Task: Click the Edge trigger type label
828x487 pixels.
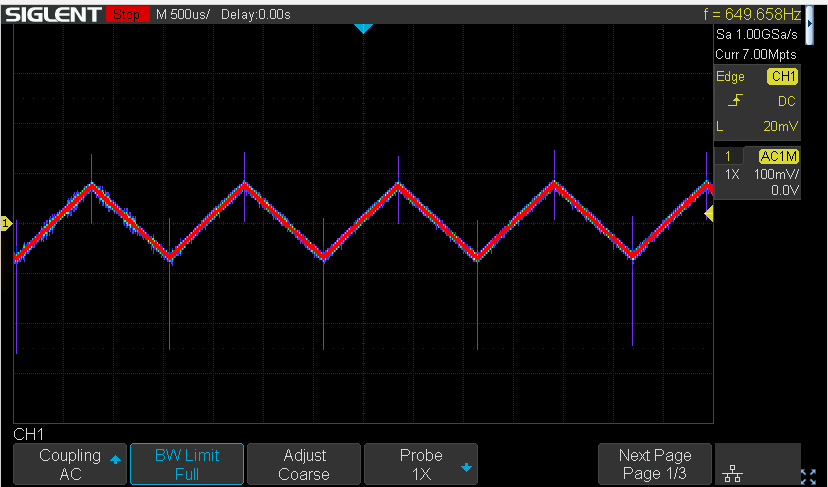Action: [x=730, y=77]
